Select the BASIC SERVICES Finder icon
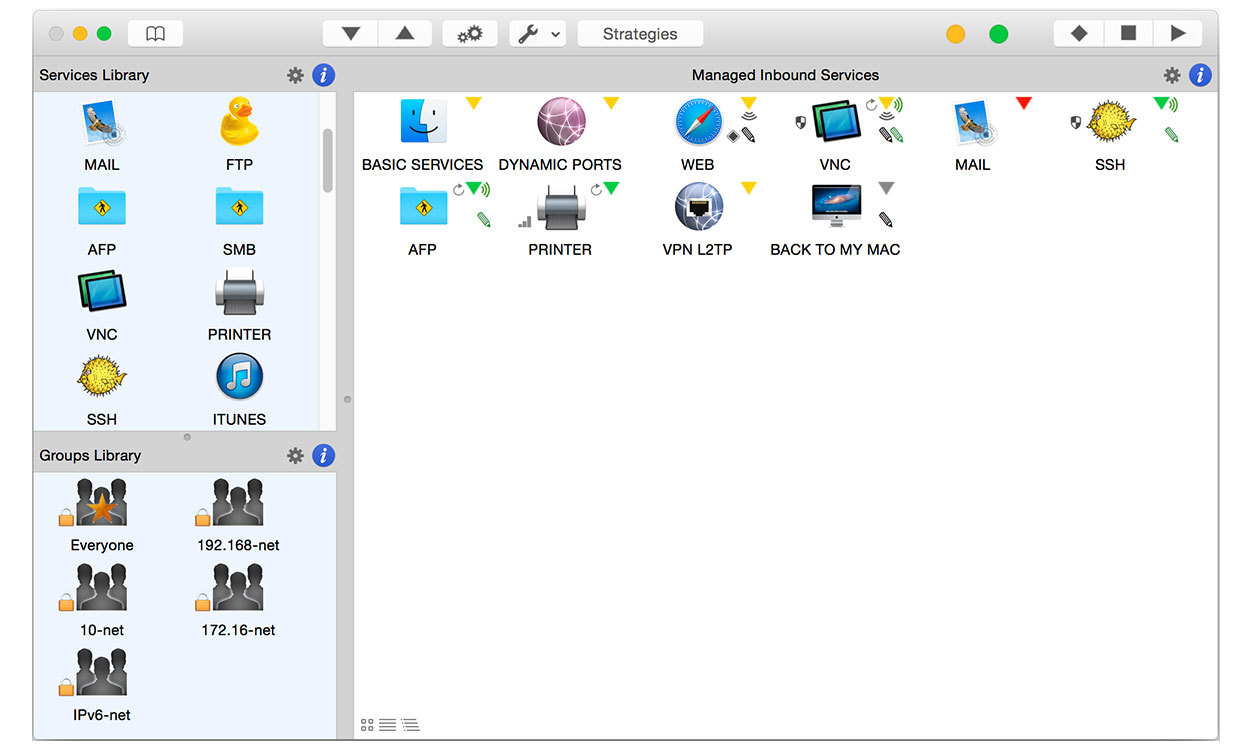Screen dimensions: 1250x756 pyautogui.click(x=423, y=122)
